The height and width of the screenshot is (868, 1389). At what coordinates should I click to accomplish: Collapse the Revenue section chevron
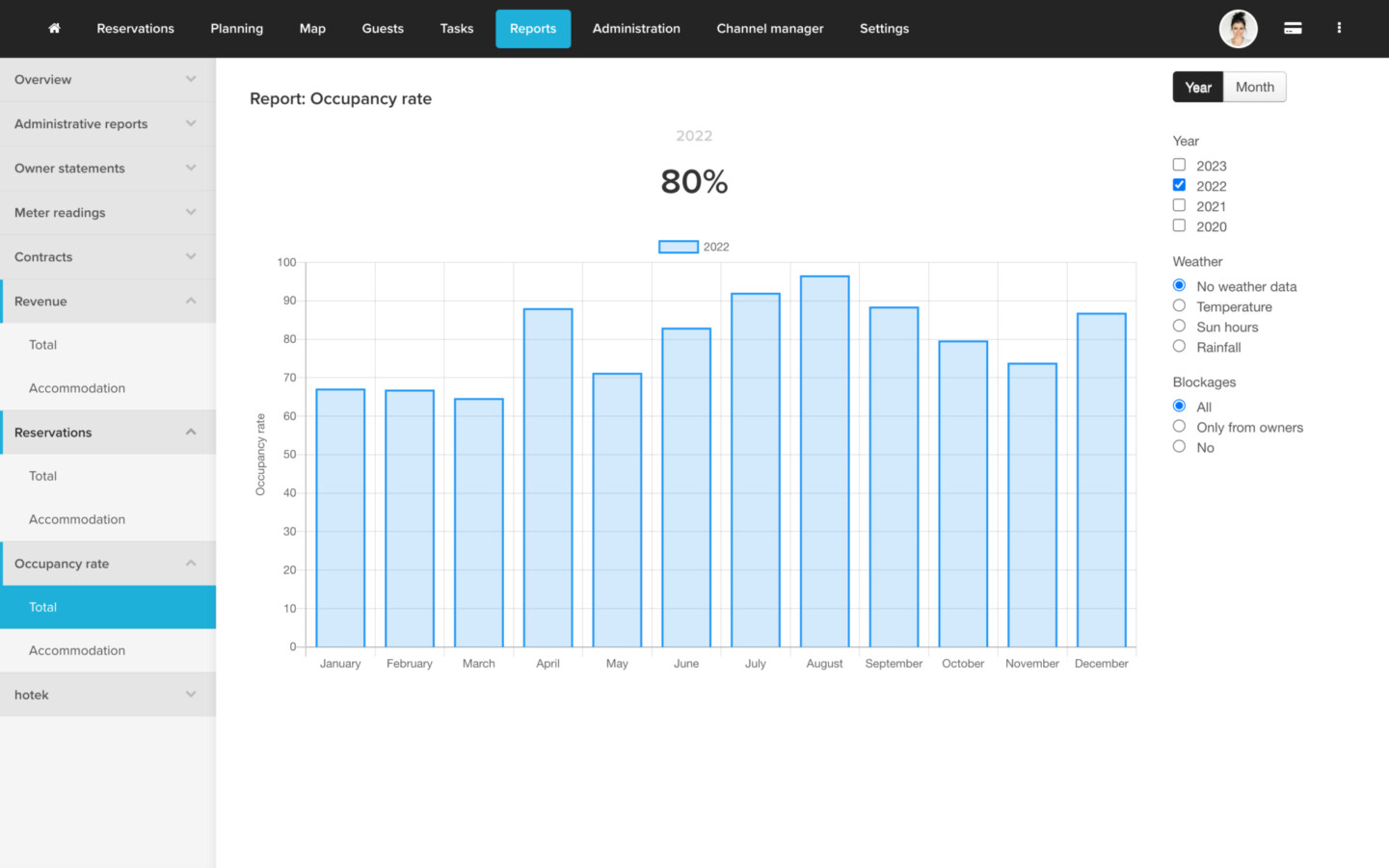point(191,301)
